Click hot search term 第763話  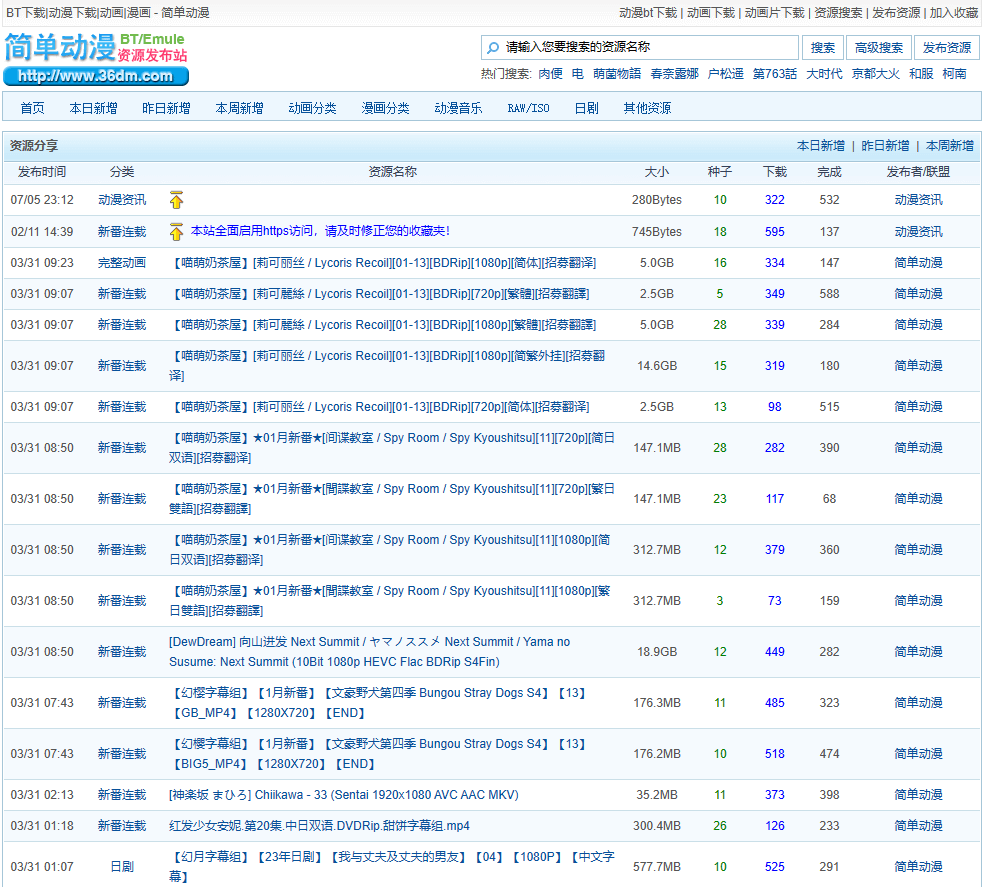point(774,73)
